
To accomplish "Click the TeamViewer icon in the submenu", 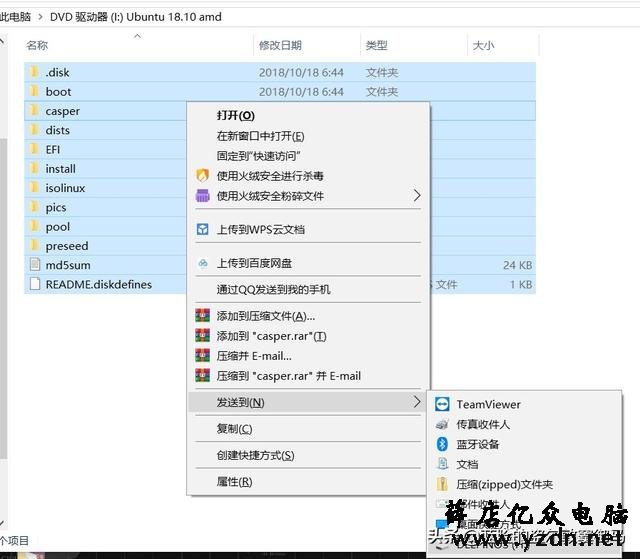I will [x=442, y=404].
